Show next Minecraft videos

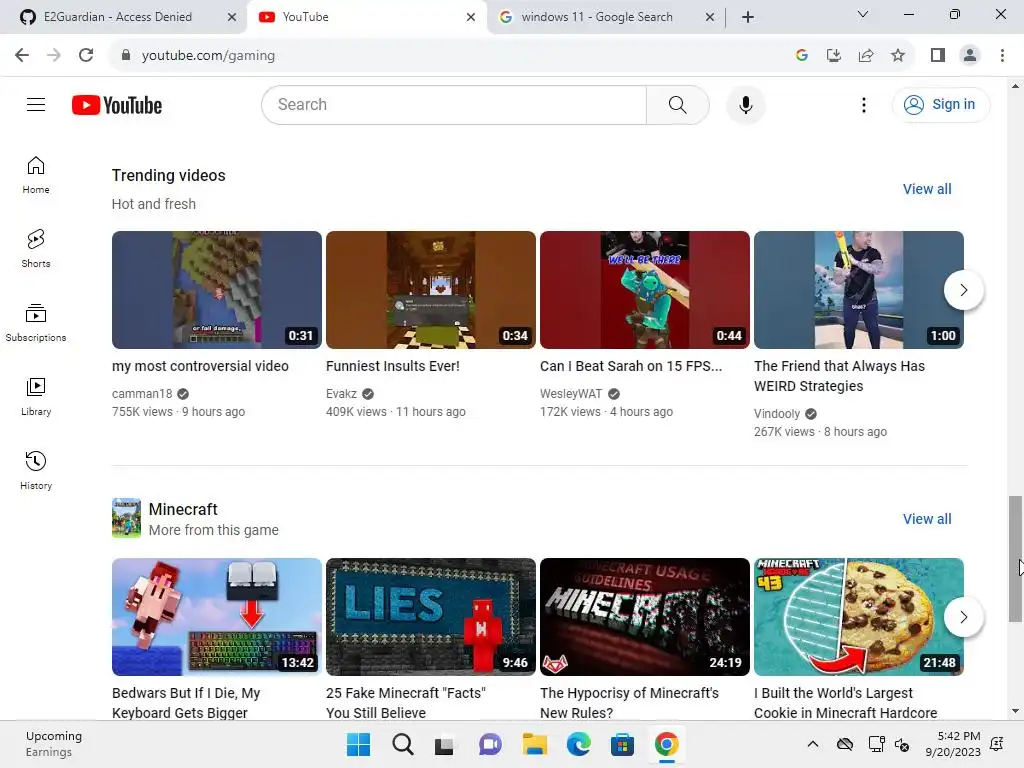(x=963, y=616)
